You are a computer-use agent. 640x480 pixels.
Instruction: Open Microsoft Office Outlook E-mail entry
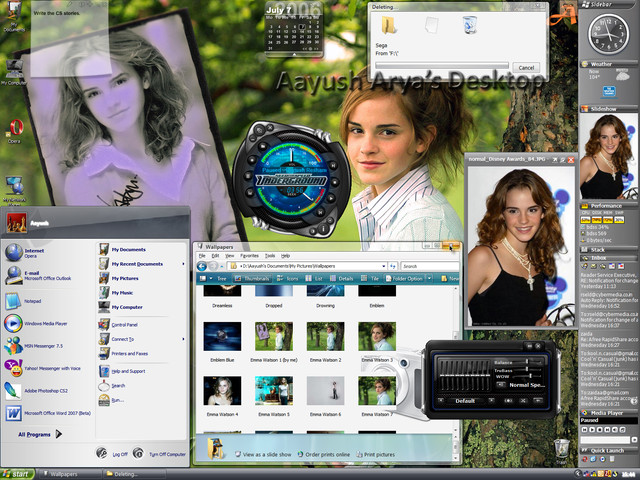point(38,276)
